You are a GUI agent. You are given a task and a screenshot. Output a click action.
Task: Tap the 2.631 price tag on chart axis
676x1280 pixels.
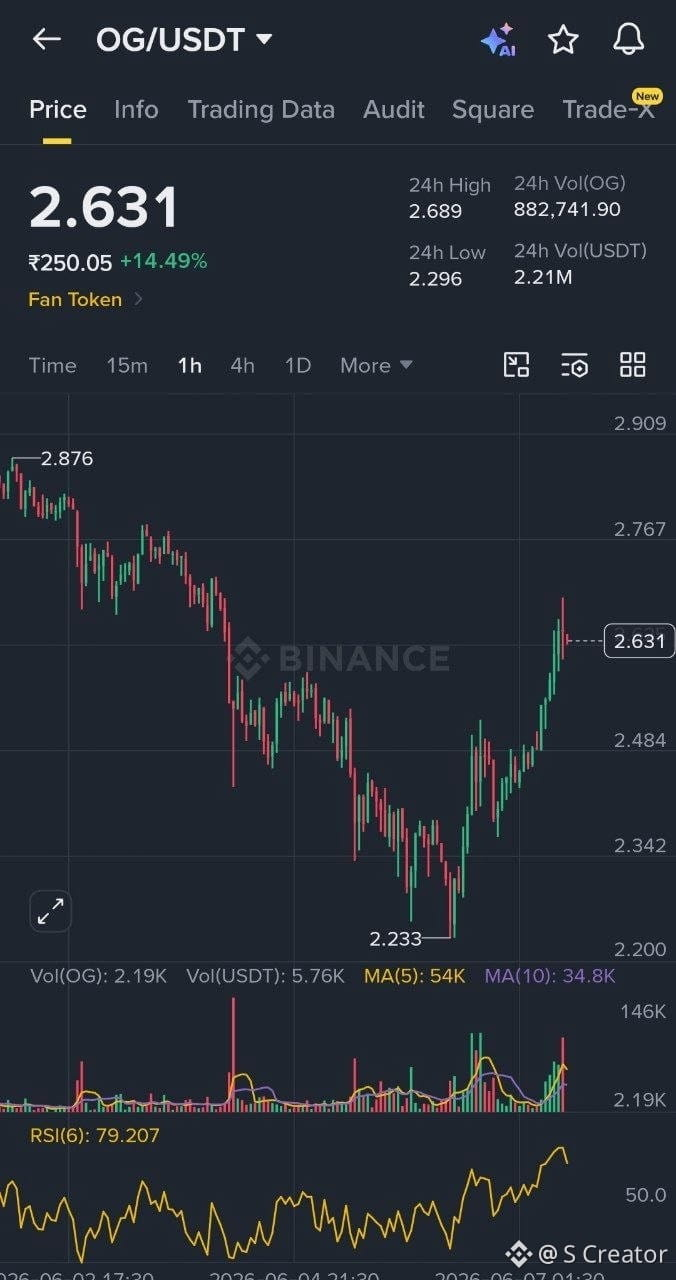(x=640, y=641)
